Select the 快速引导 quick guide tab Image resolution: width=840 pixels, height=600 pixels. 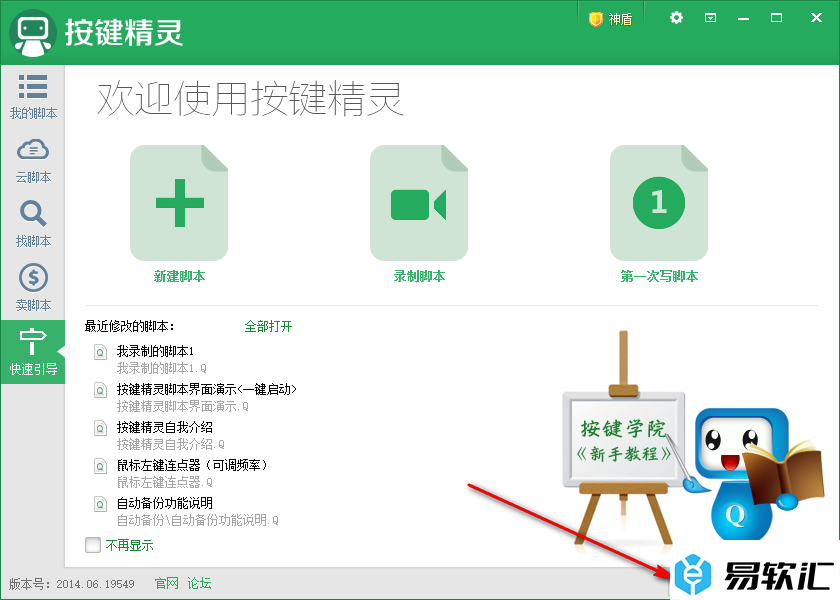33,352
